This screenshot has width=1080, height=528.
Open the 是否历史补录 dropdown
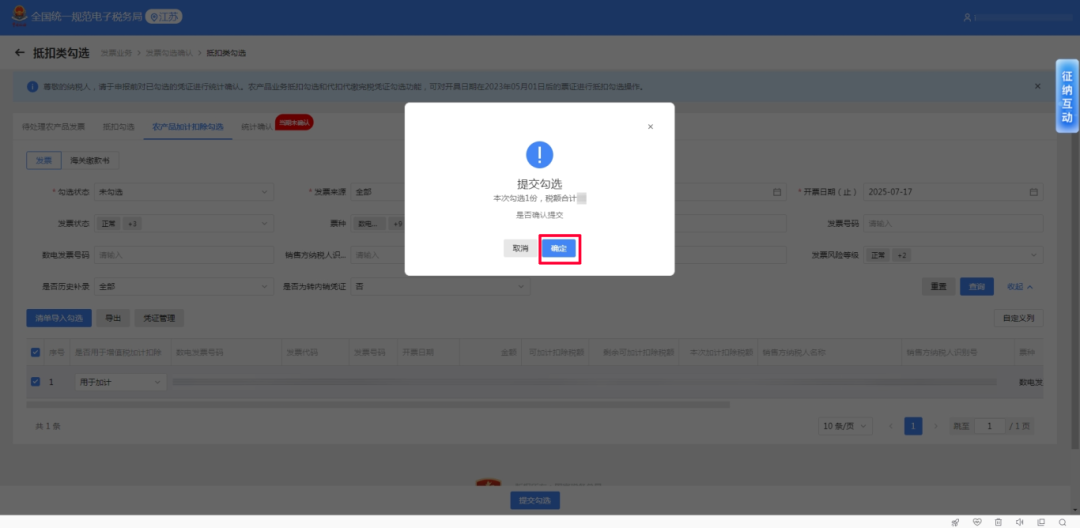(x=184, y=286)
